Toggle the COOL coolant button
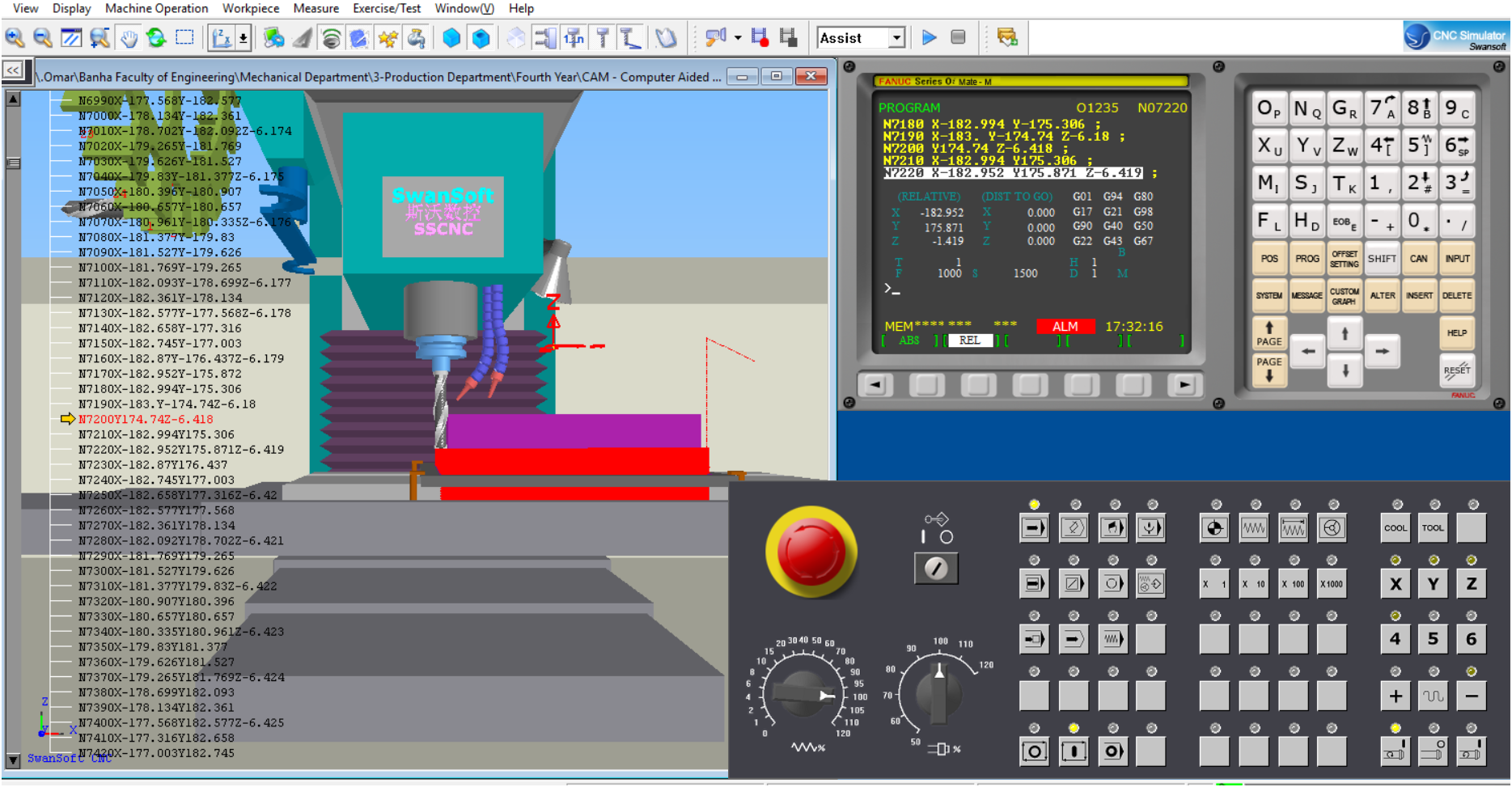Image resolution: width=1512 pixels, height=787 pixels. pyautogui.click(x=1396, y=528)
